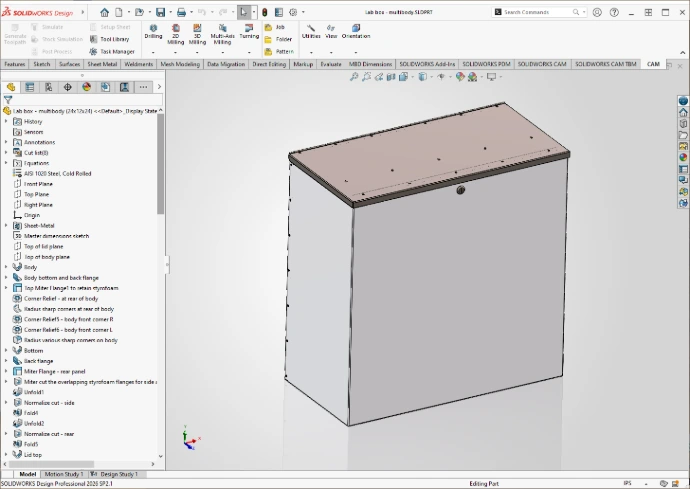The image size is (690, 489).
Task: Save the document icon
Action: click(161, 12)
